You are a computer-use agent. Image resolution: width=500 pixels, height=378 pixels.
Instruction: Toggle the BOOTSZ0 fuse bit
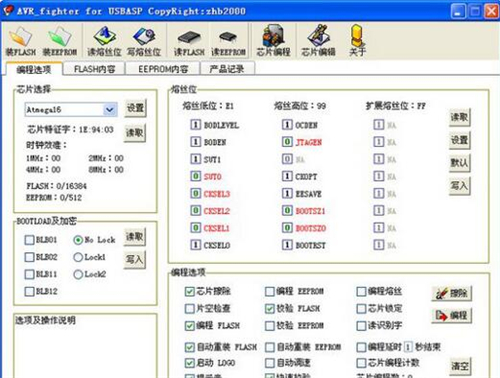pos(287,228)
